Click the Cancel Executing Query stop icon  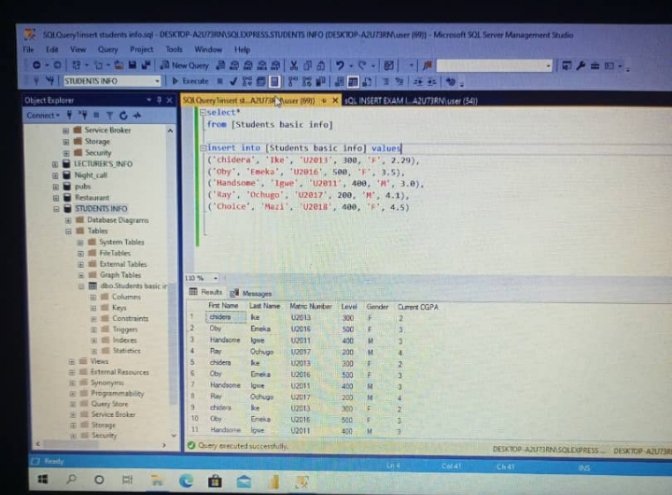click(x=220, y=81)
